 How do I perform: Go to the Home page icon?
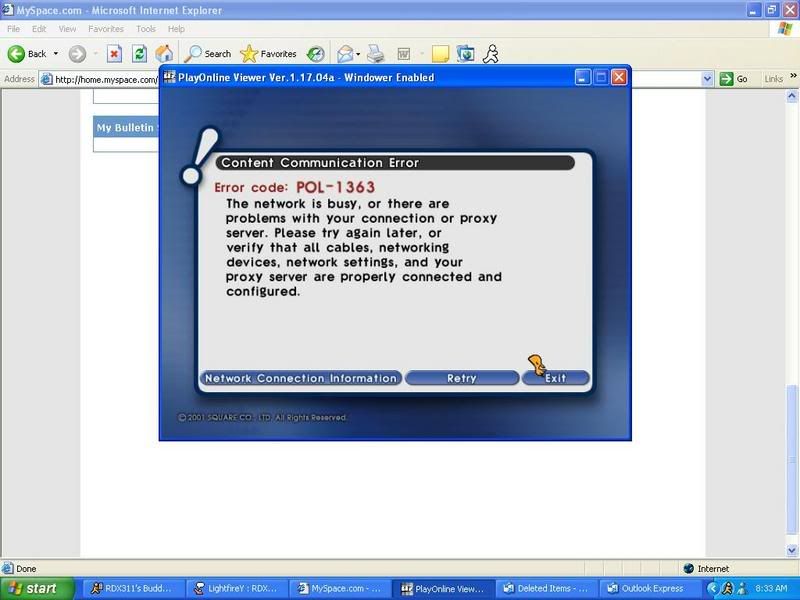165,54
